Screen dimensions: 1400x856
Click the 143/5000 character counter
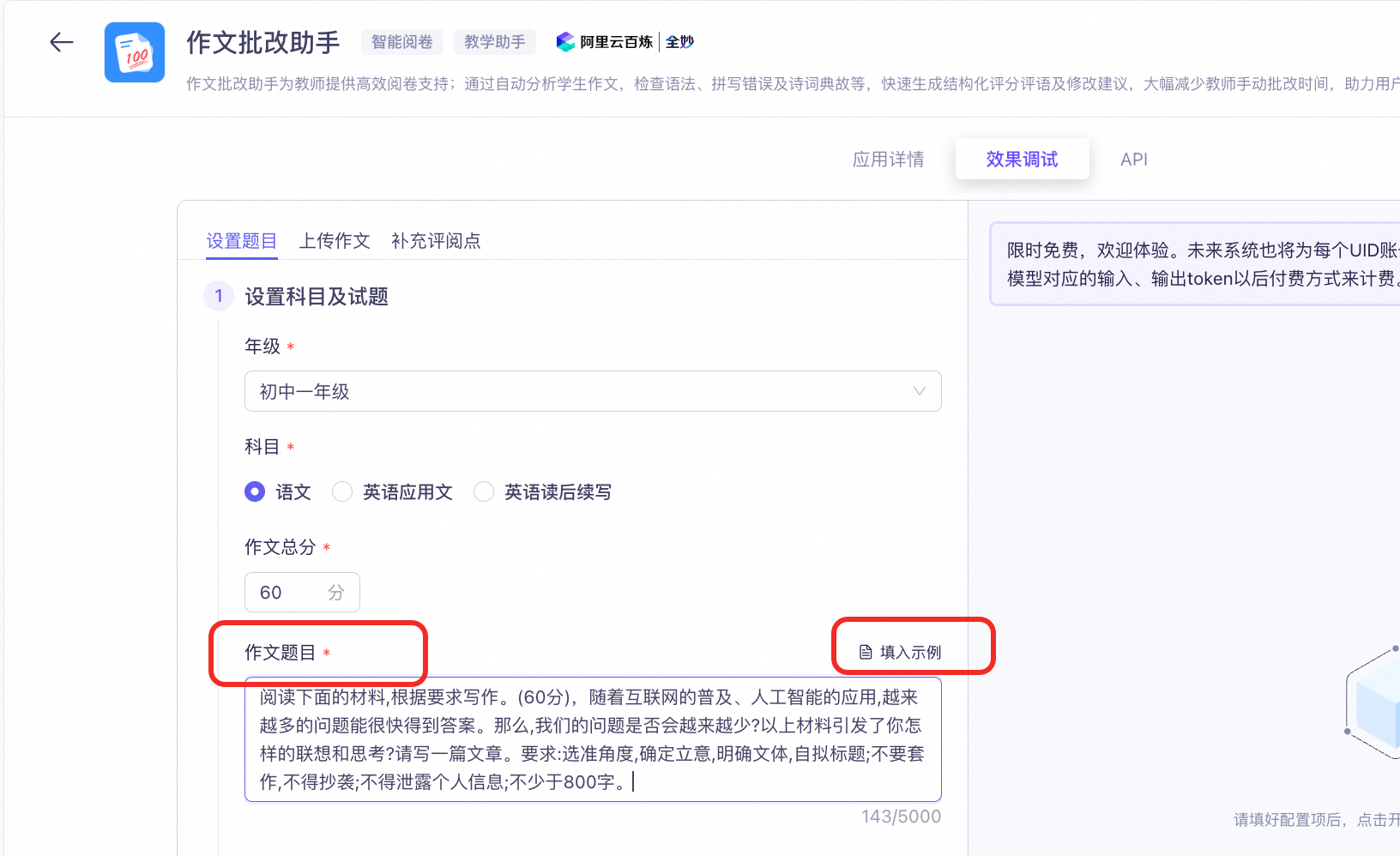(x=901, y=817)
